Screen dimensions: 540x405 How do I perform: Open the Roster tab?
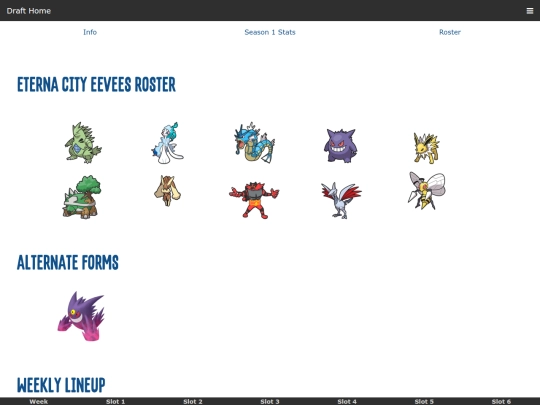(450, 32)
